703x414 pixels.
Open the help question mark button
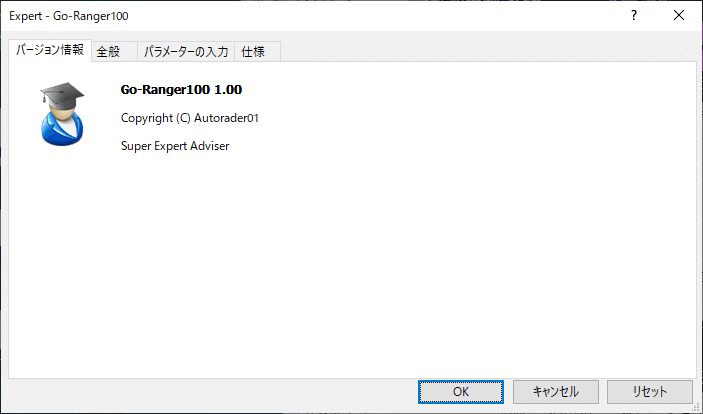click(x=634, y=15)
